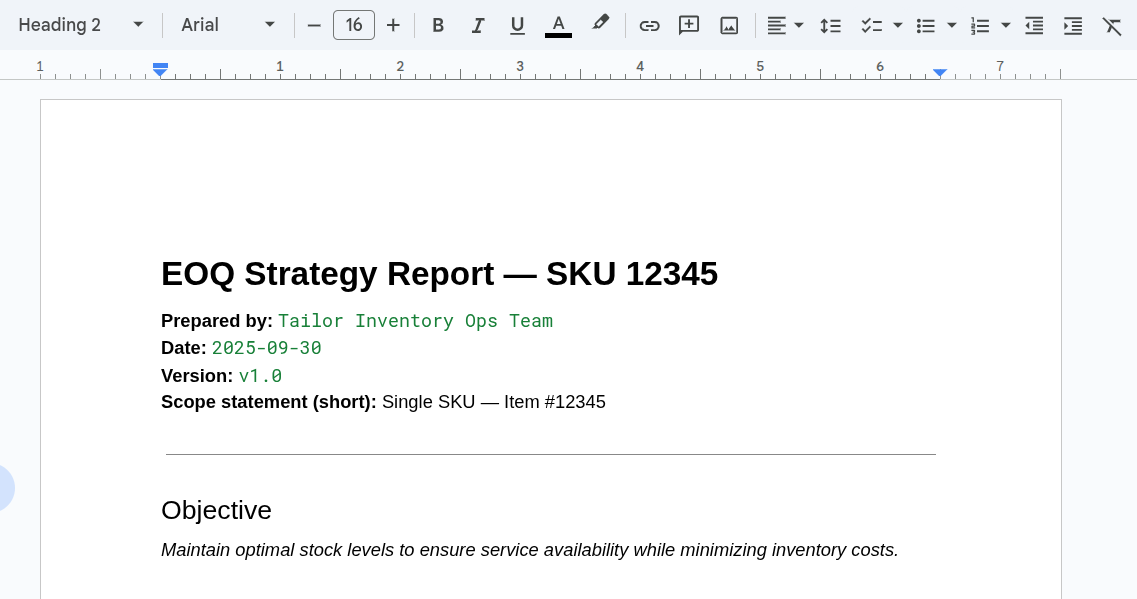Decrease the font size with minus button

pyautogui.click(x=314, y=25)
